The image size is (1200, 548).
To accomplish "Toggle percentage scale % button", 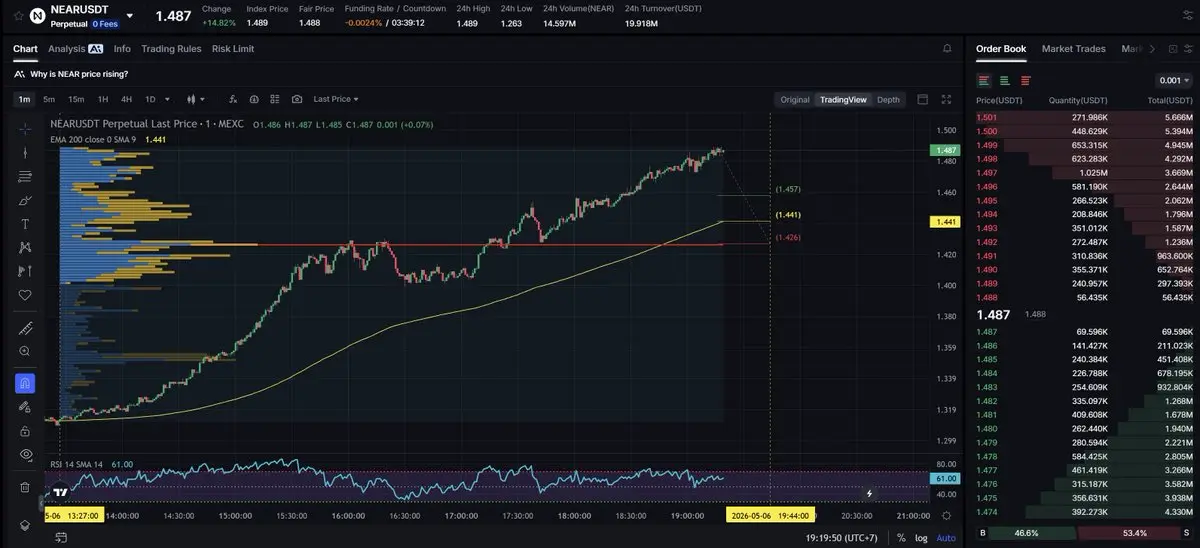I will [901, 537].
